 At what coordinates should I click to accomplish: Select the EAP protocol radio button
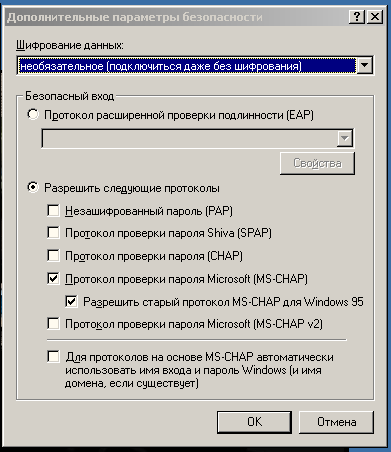[x=33, y=115]
